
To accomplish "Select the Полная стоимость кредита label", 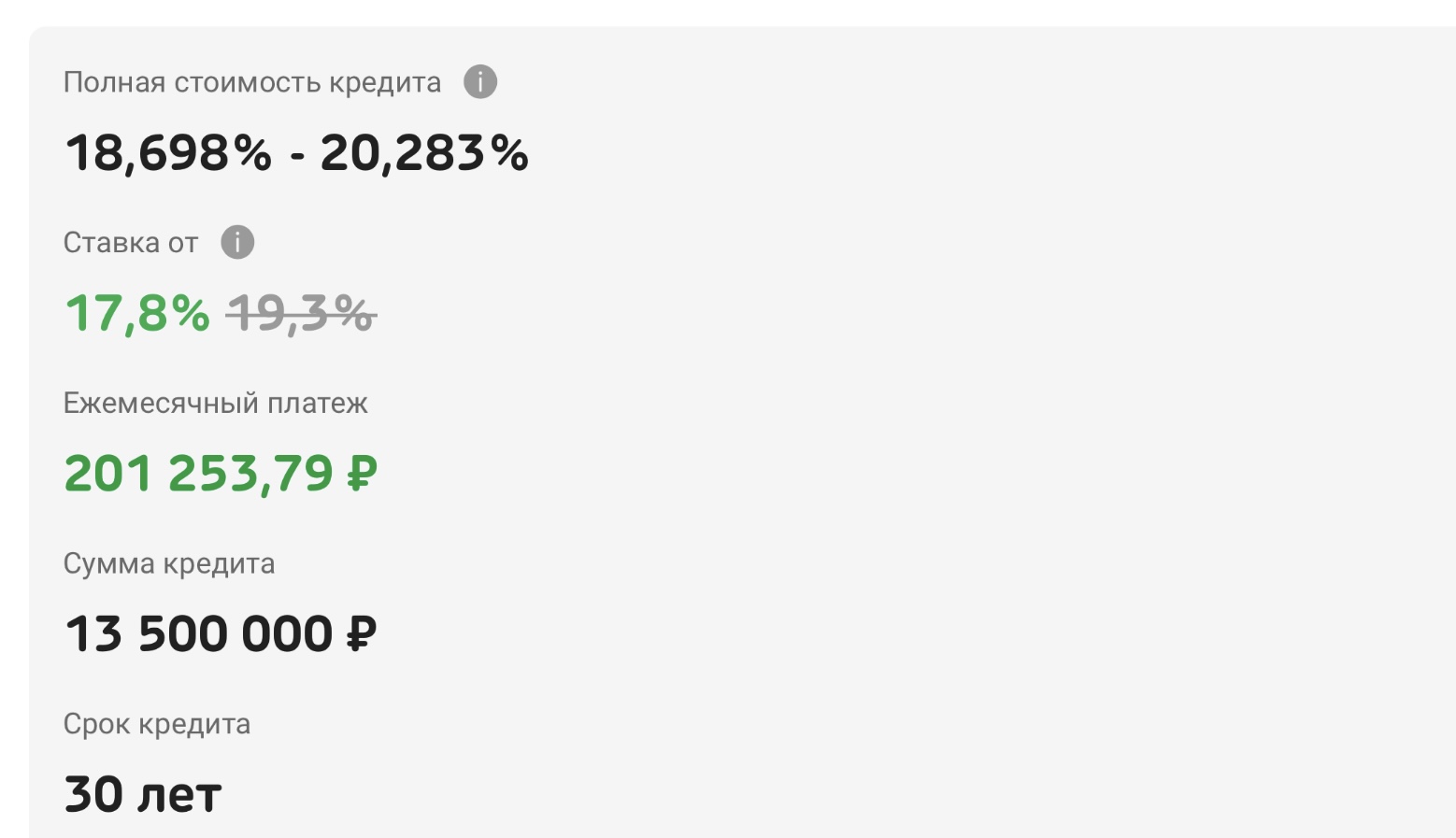I will point(252,82).
